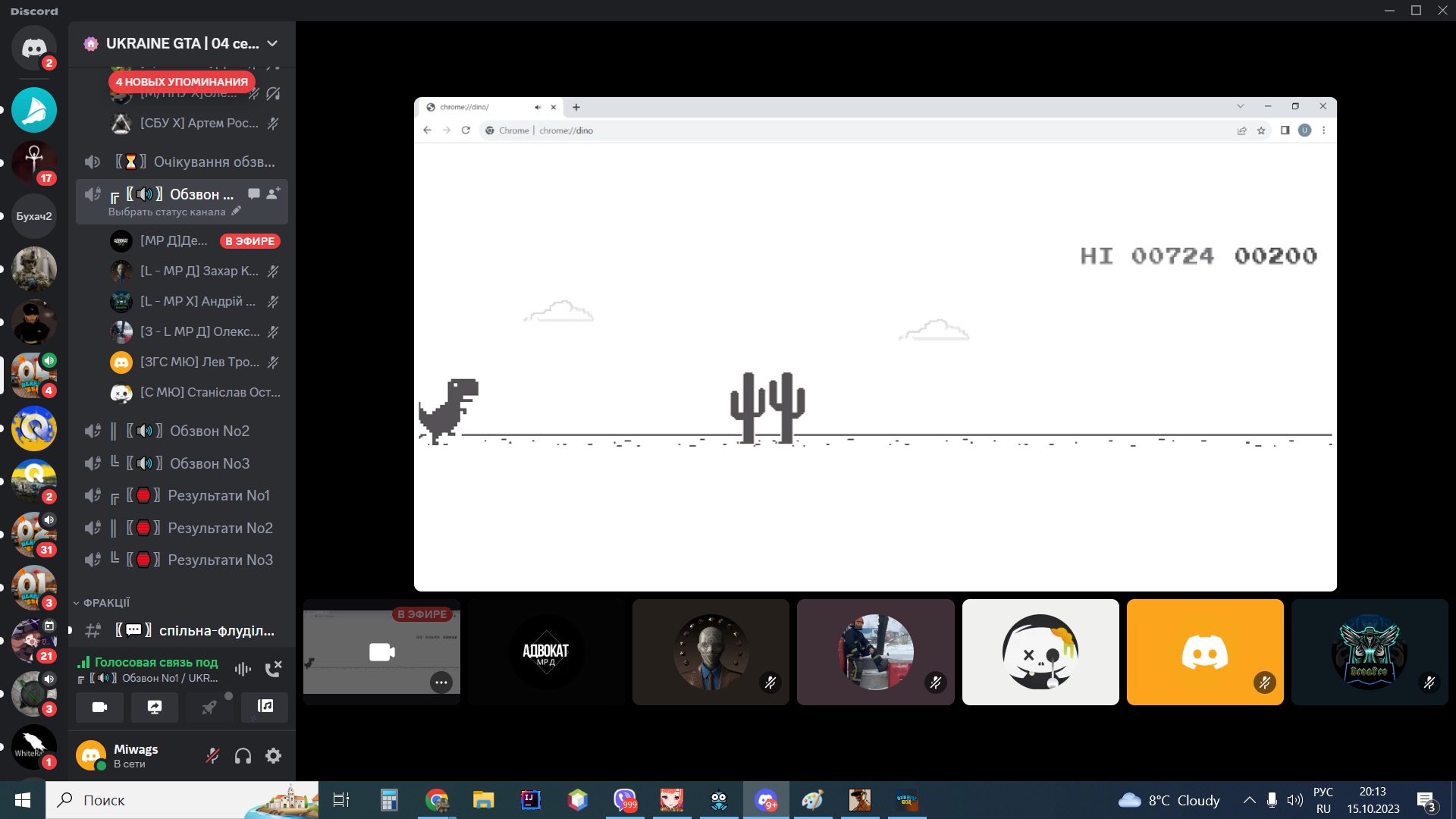Open chat for the Обзвон voice channel

click(x=254, y=194)
